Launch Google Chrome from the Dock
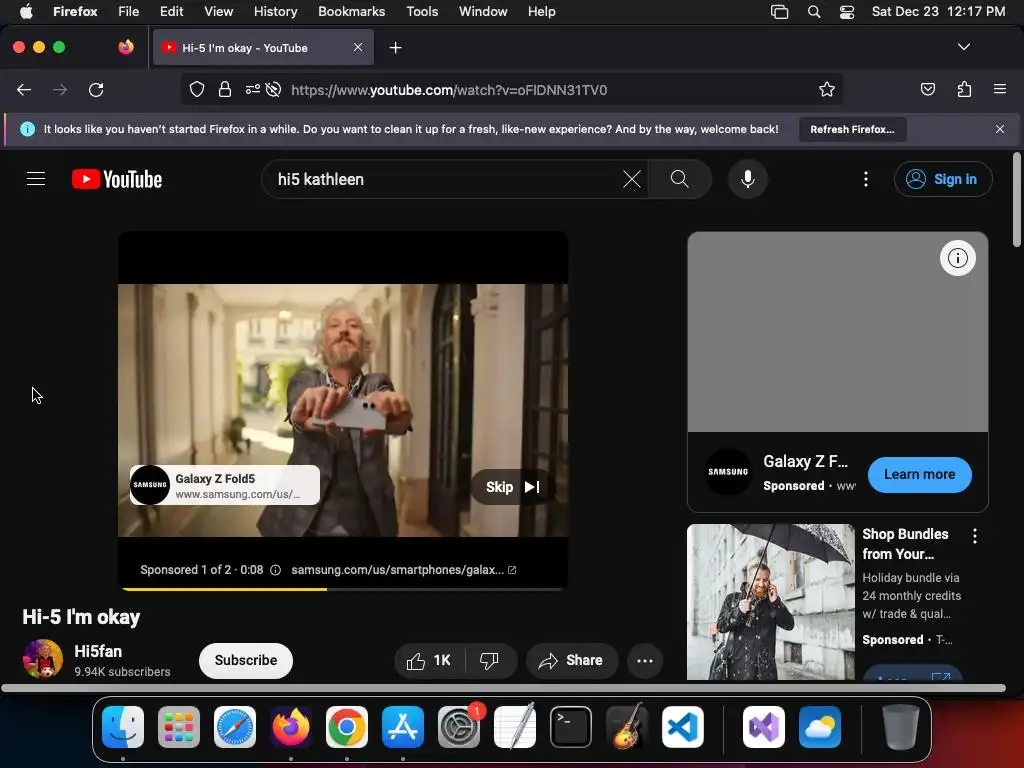 pyautogui.click(x=347, y=727)
